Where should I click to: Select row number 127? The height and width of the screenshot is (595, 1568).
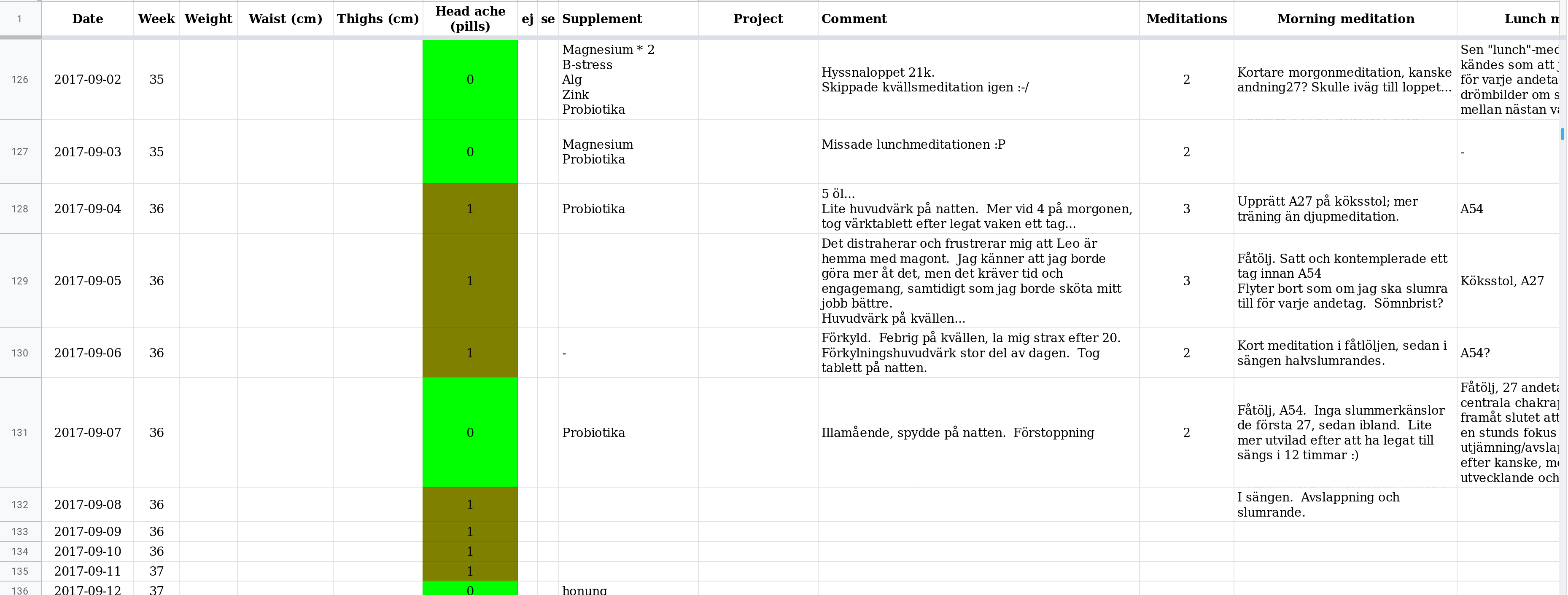point(20,151)
